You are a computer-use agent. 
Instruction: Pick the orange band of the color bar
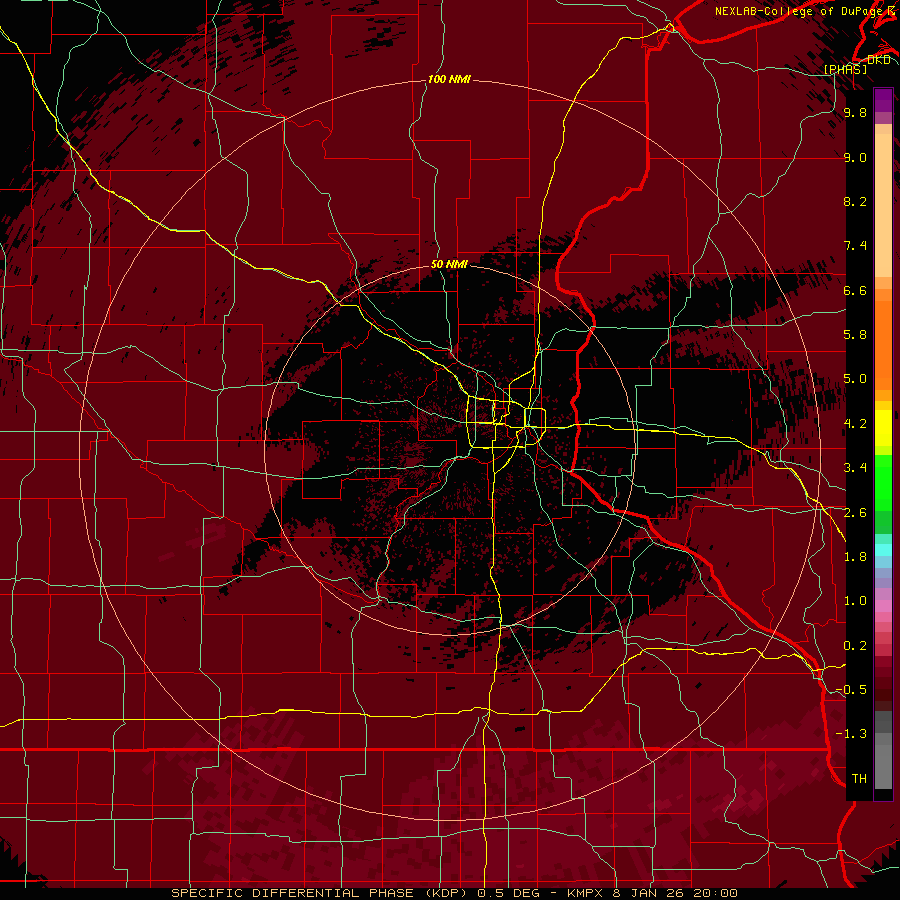pyautogui.click(x=883, y=344)
